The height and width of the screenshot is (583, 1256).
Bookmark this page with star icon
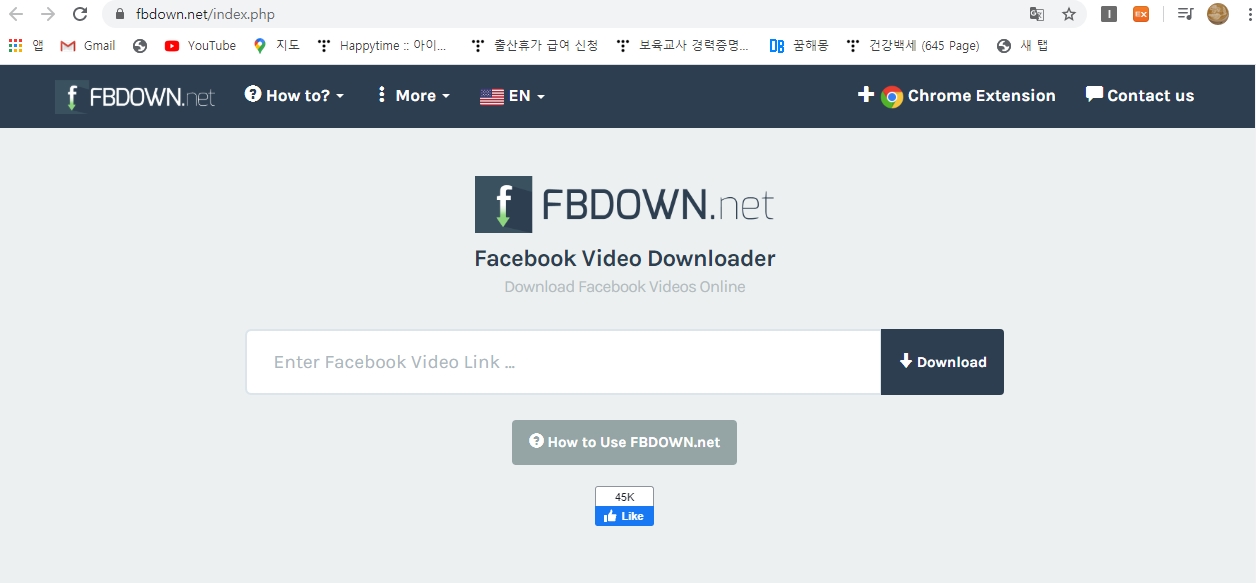point(1069,14)
